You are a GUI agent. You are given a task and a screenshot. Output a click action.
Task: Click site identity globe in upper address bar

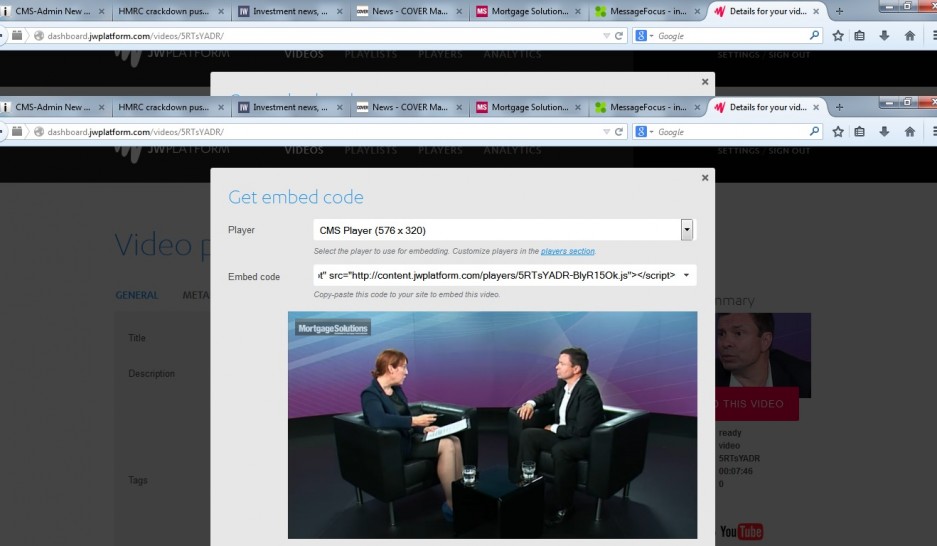coord(39,36)
